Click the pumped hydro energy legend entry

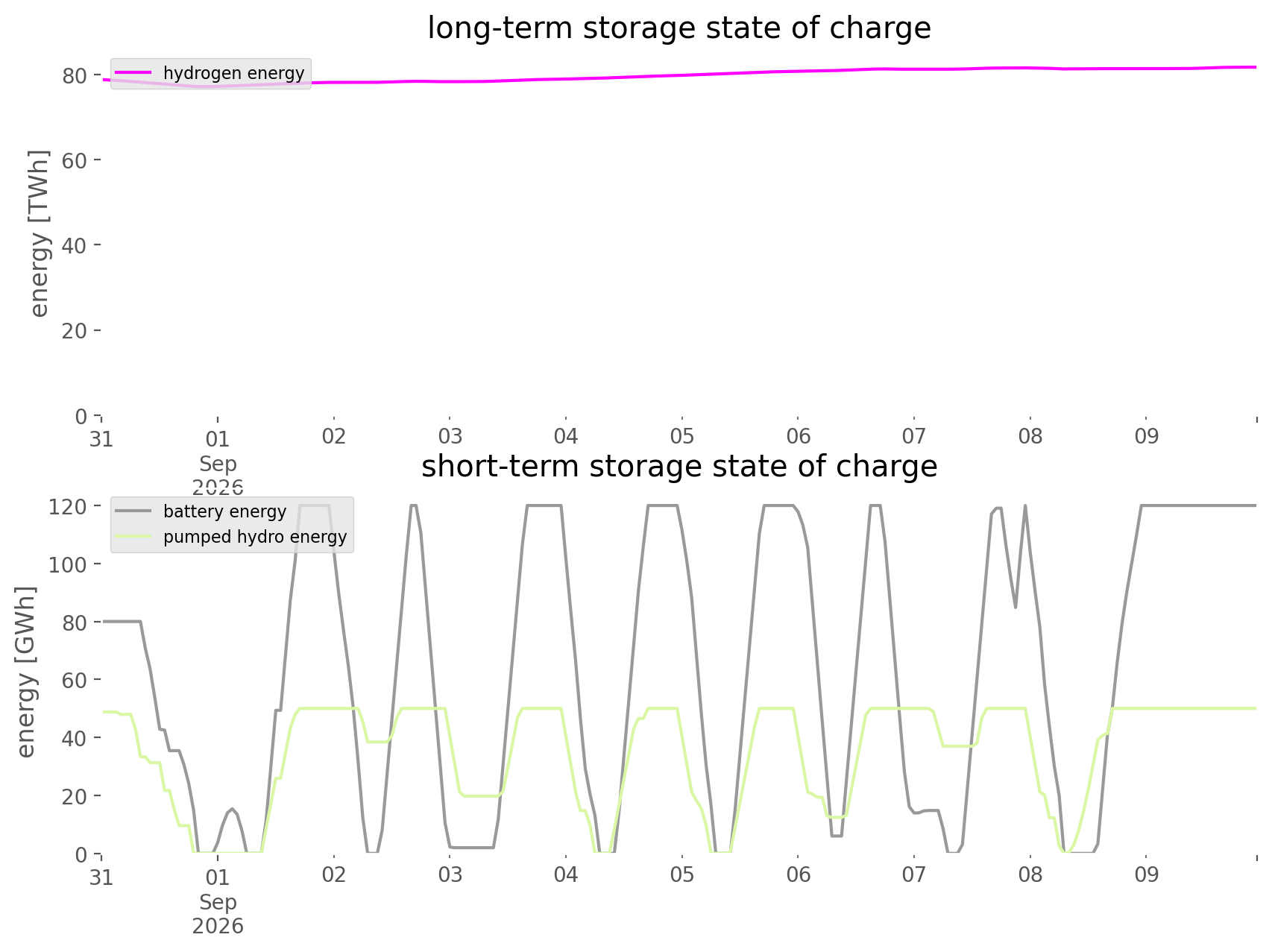(232, 537)
